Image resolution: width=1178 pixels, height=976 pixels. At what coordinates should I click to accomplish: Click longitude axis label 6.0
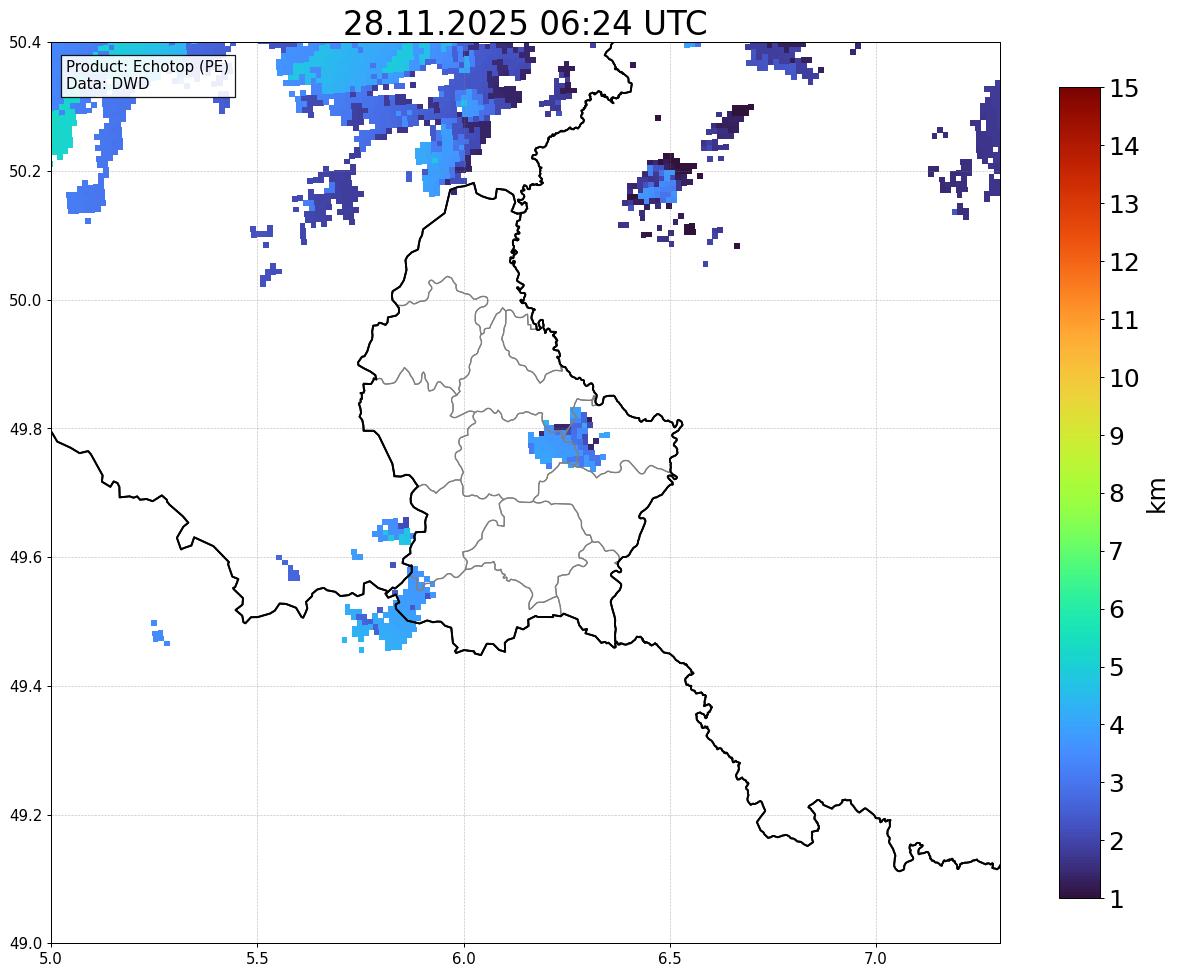464,959
